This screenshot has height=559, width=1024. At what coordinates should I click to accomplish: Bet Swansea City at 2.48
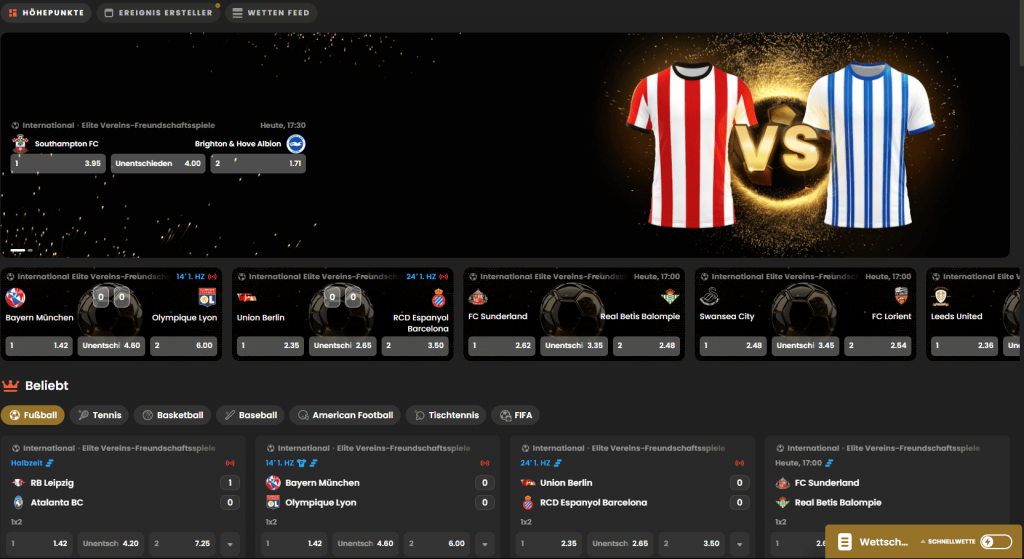(x=733, y=345)
